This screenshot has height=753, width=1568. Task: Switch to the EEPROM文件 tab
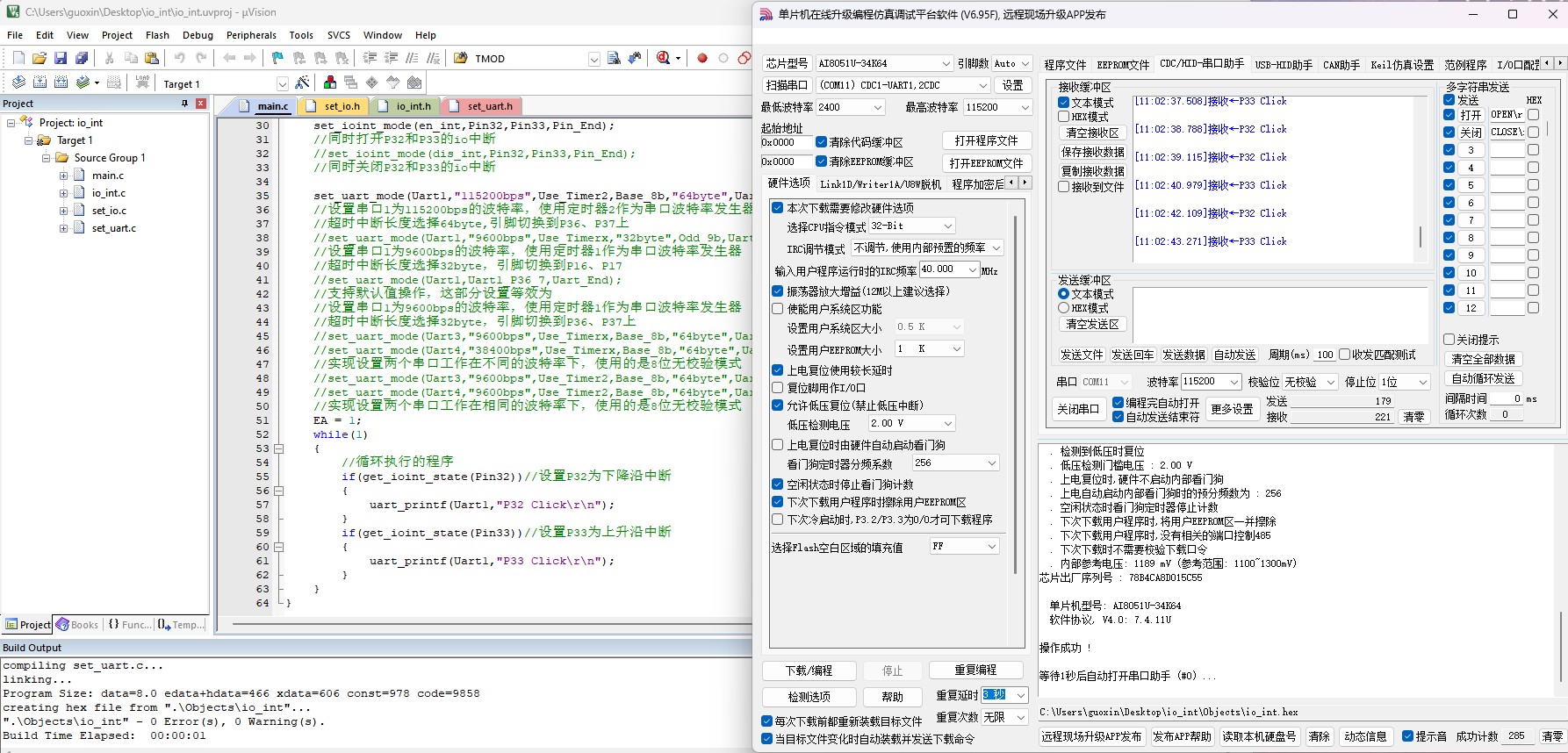click(1123, 65)
